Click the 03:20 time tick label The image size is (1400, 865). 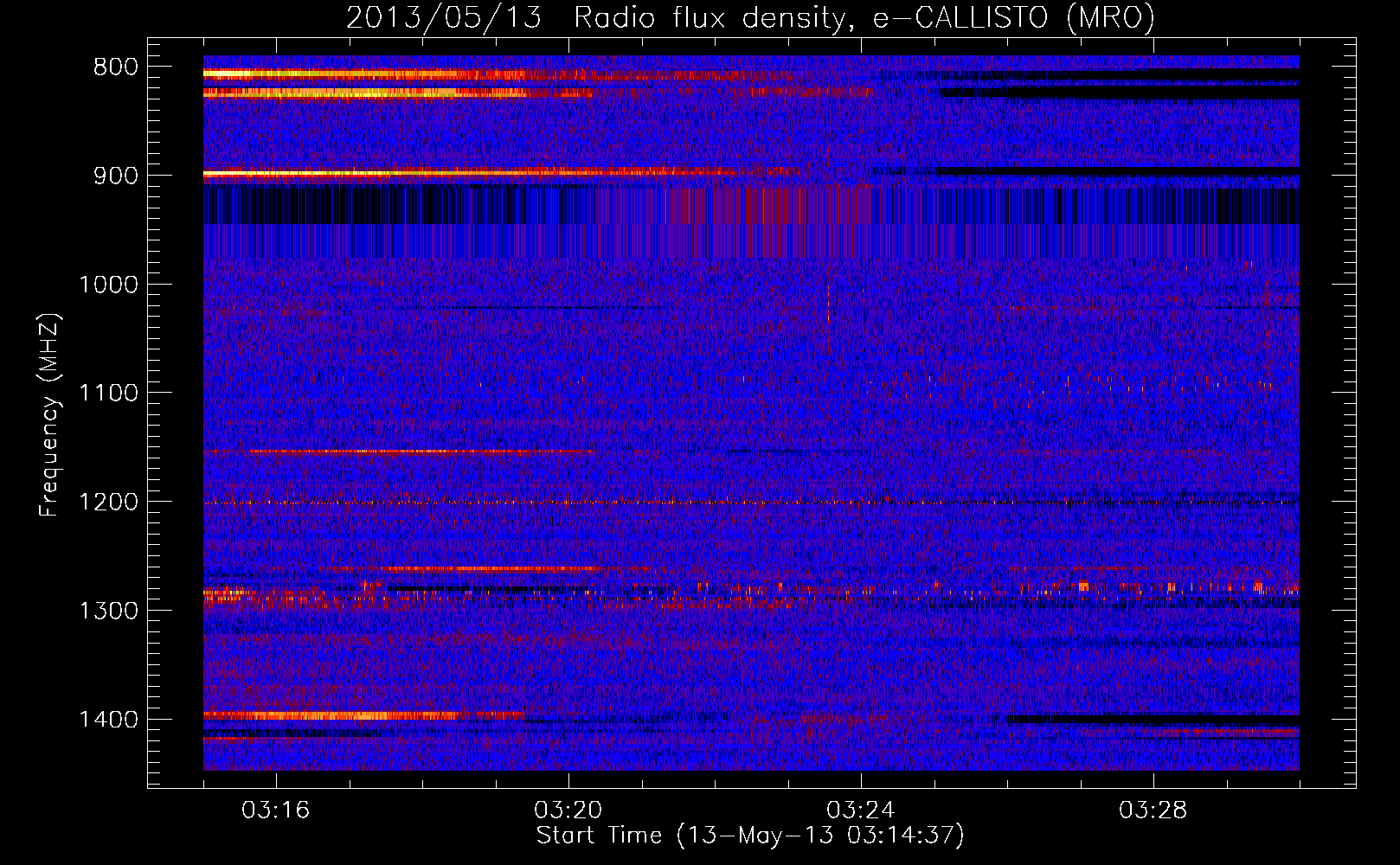pos(568,811)
